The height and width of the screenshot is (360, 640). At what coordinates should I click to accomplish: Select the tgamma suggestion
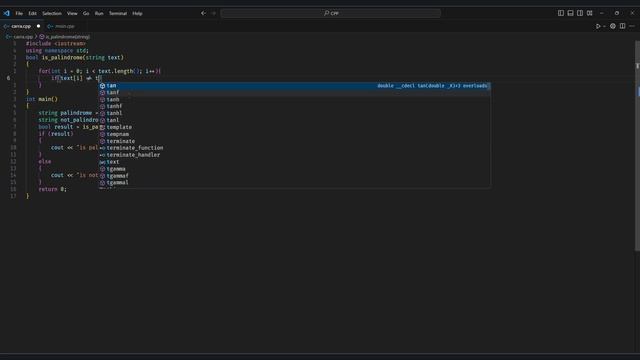(x=295, y=169)
